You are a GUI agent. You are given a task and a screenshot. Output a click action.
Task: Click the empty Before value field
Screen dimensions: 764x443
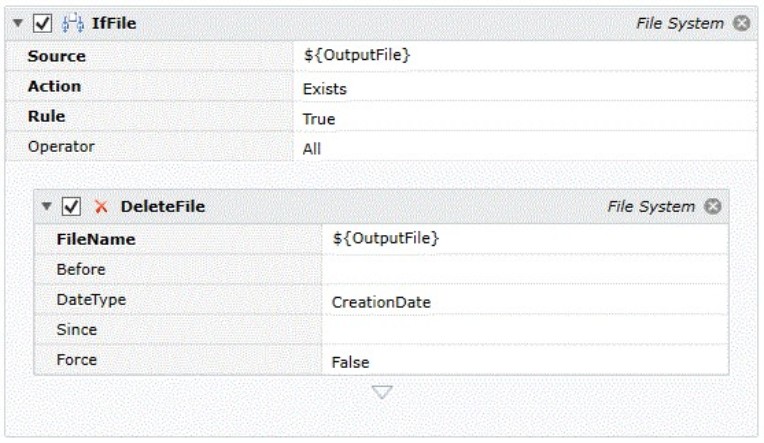coord(525,269)
